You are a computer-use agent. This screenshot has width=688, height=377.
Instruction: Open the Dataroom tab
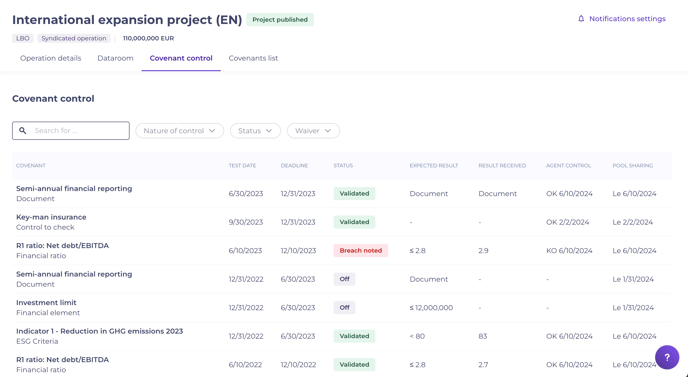point(115,58)
